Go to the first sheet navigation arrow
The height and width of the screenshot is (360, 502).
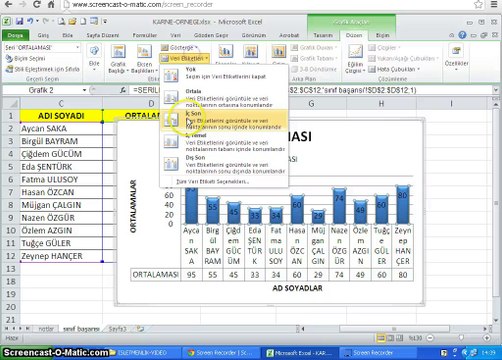point(6,329)
